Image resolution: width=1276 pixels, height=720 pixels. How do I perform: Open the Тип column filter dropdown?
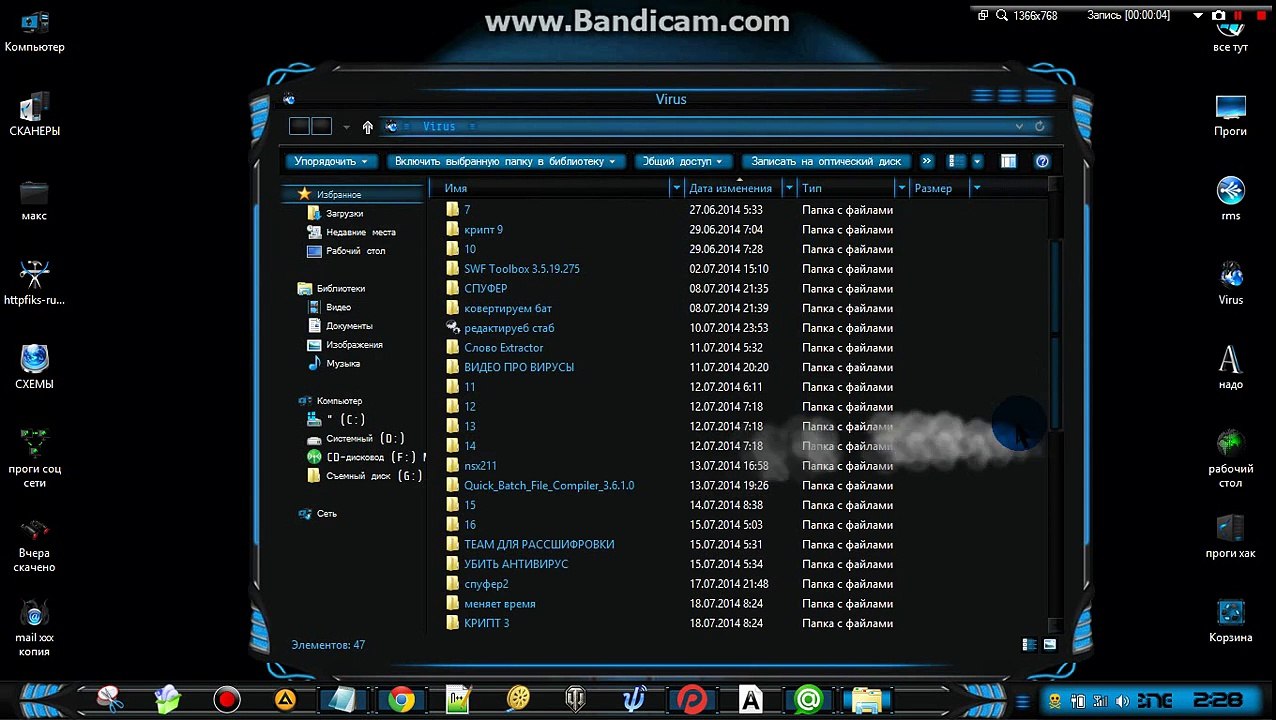(x=902, y=188)
